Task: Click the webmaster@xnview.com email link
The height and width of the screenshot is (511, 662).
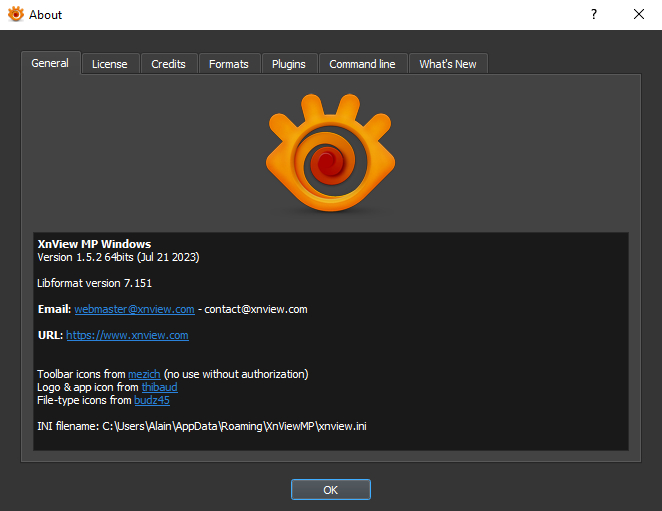Action: [x=134, y=309]
